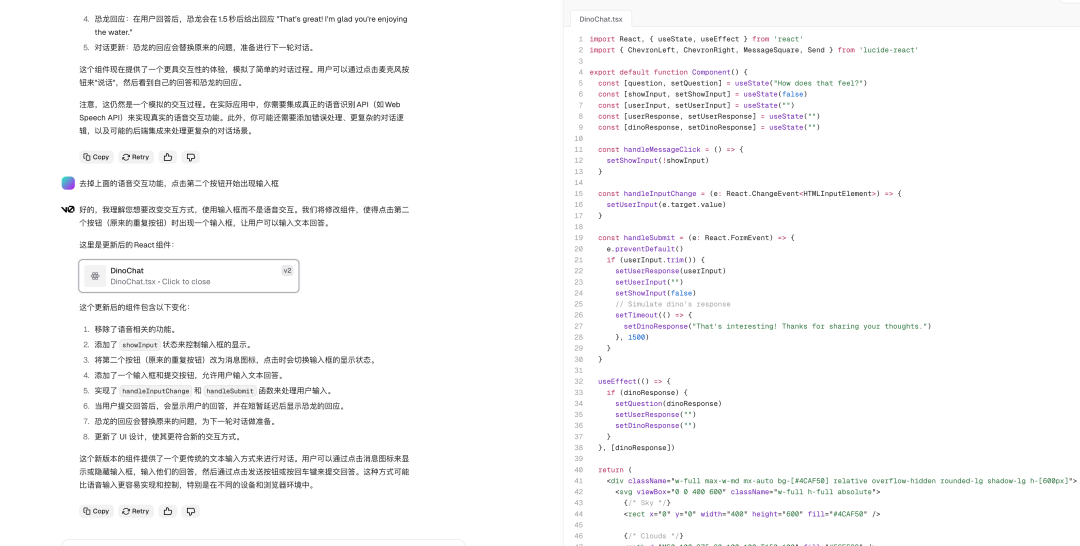
Task: Retry the latest assistant response
Action: tap(135, 511)
